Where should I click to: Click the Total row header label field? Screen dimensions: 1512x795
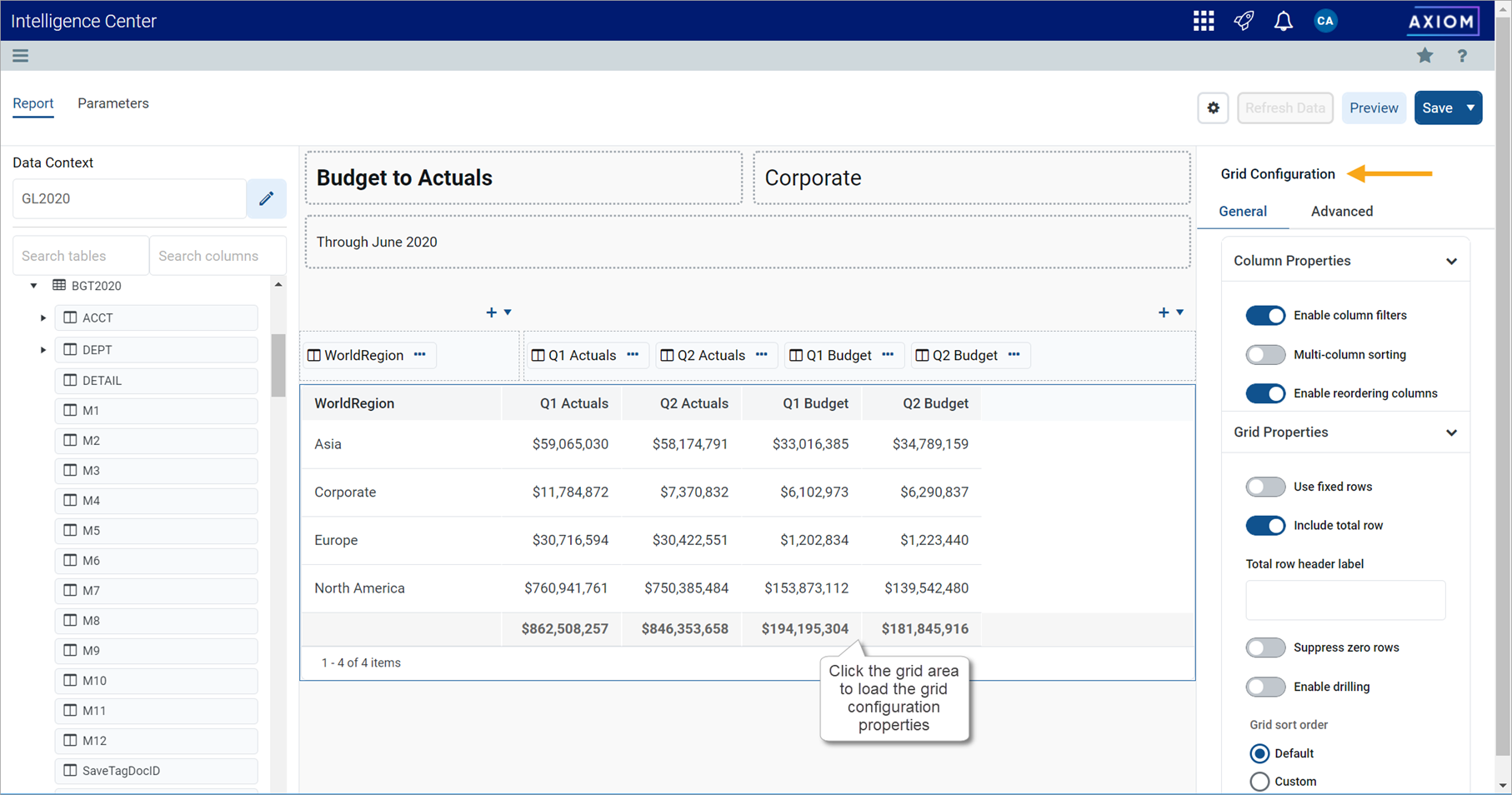(x=1344, y=600)
